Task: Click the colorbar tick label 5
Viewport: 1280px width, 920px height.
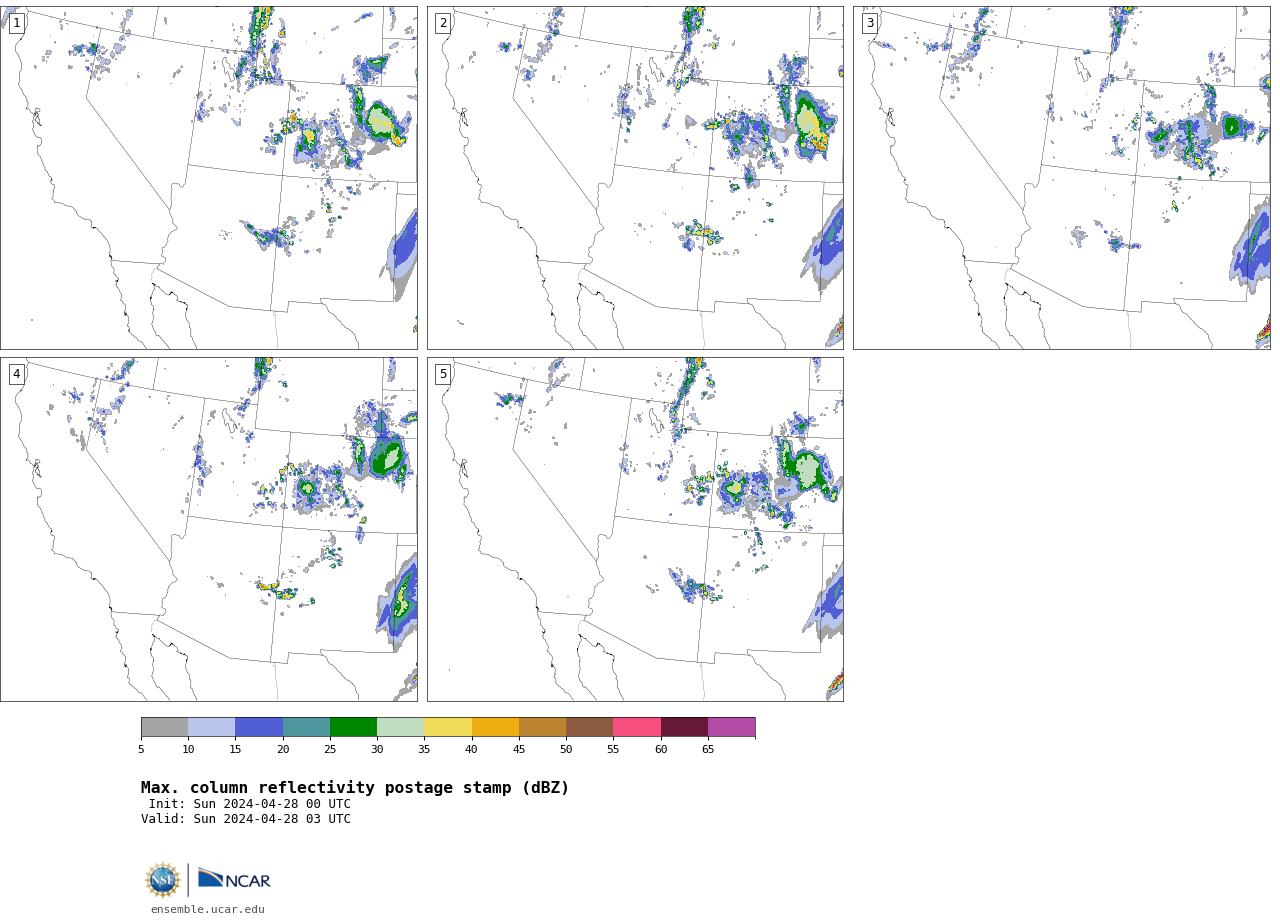Action: 141,749
